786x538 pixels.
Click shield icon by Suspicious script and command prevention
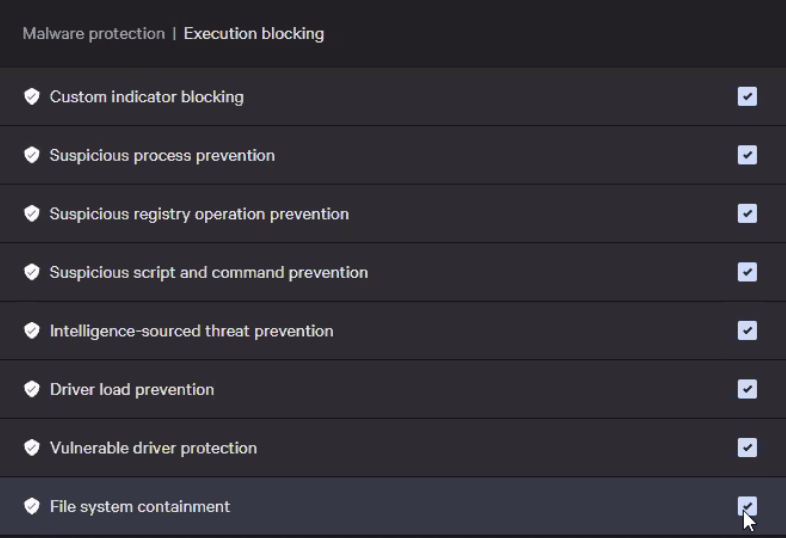[x=32, y=272]
